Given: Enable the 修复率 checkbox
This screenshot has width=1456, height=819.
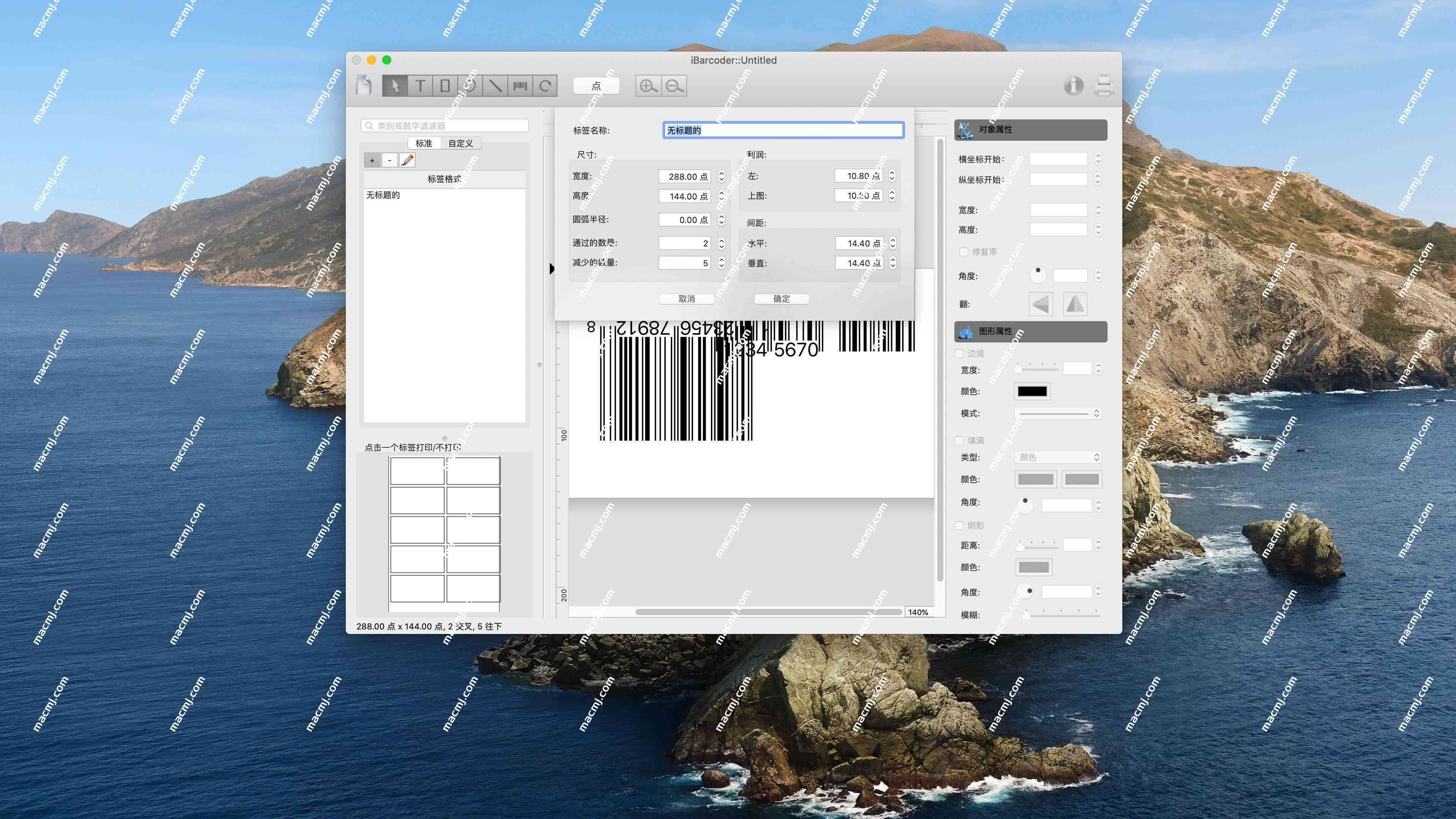Looking at the screenshot, I should 964,251.
